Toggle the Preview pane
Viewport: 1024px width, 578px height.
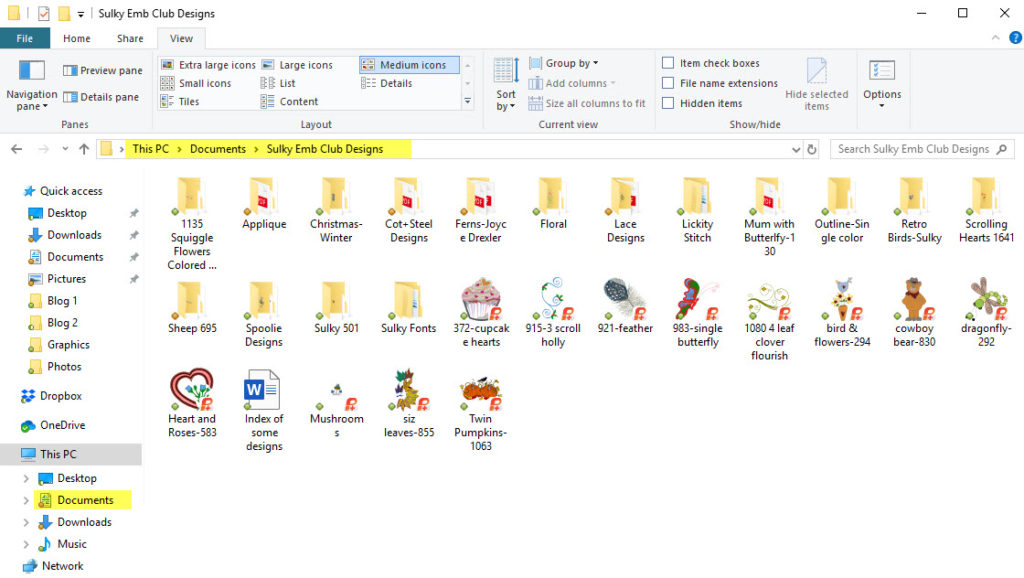click(x=103, y=70)
